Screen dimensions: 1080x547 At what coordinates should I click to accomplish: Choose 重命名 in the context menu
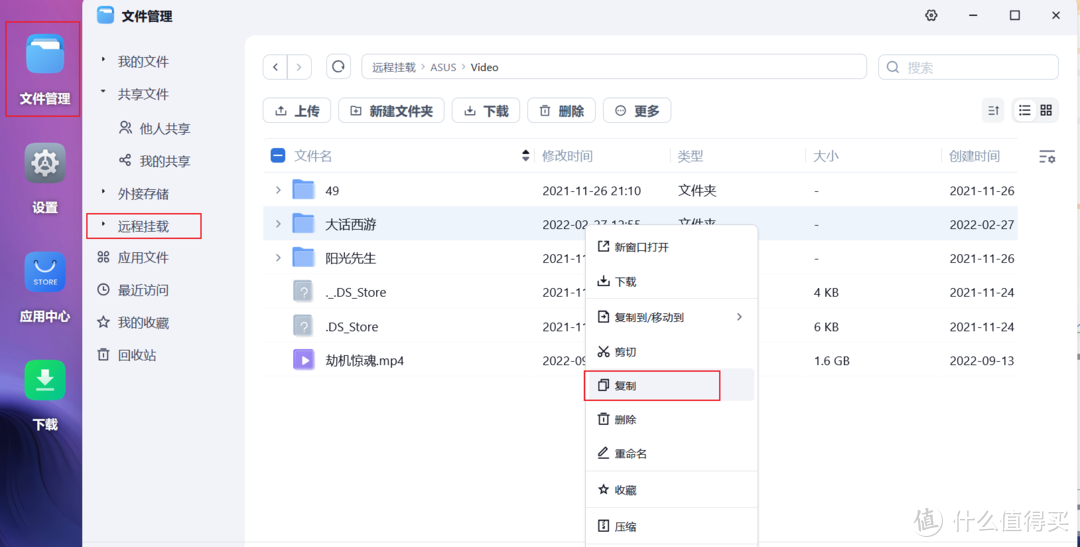[671, 453]
